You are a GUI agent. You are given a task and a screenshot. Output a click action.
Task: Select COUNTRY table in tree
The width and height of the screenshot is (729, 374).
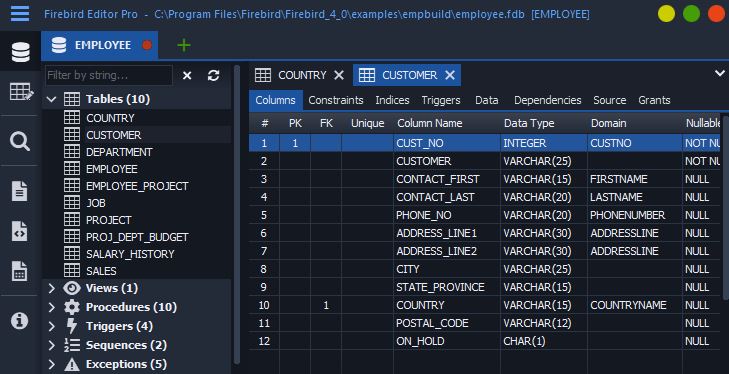click(110, 118)
